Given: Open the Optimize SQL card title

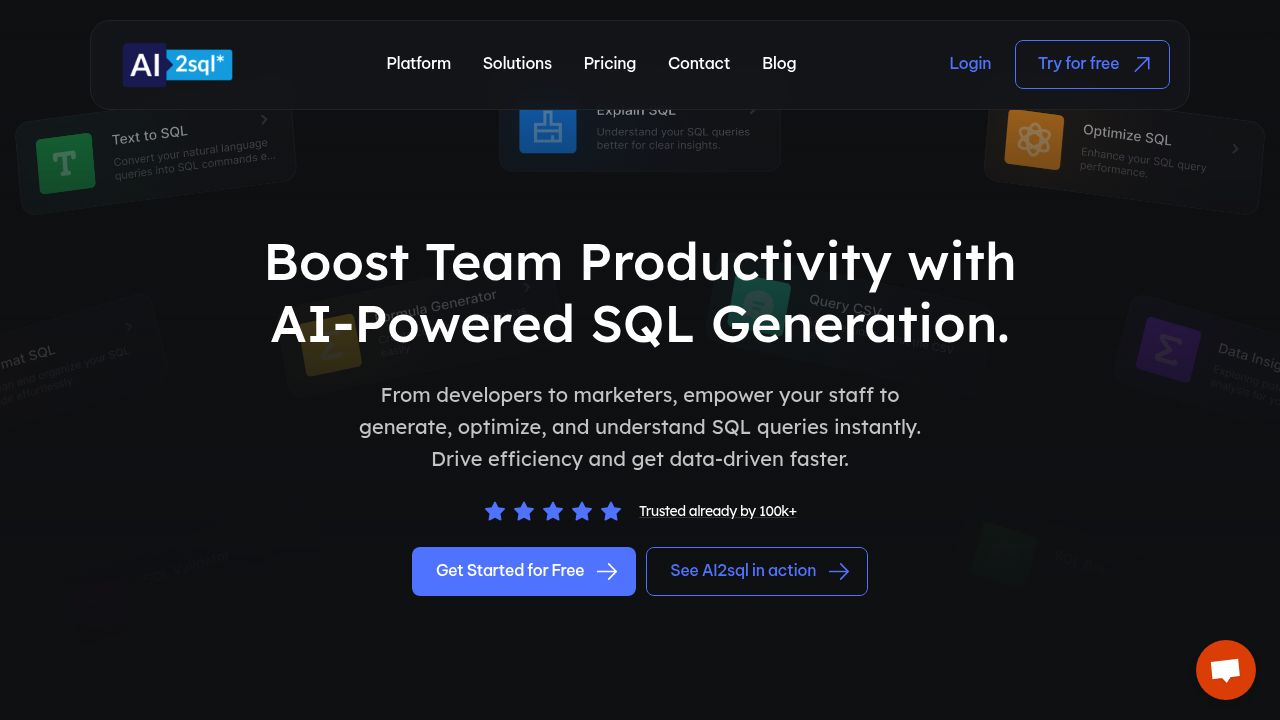Looking at the screenshot, I should click(1127, 134).
